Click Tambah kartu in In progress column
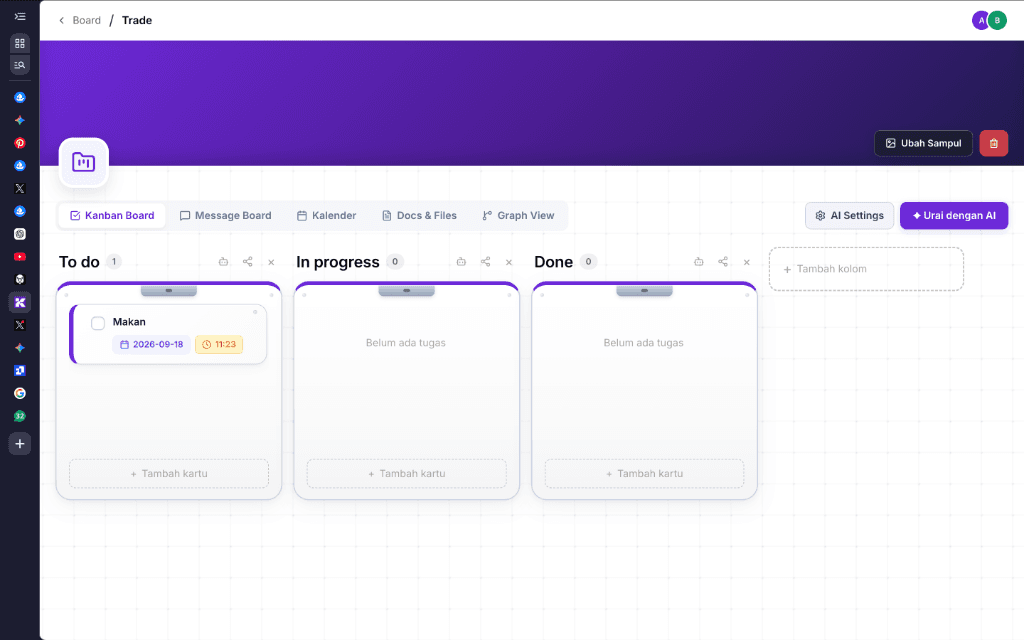 407,473
